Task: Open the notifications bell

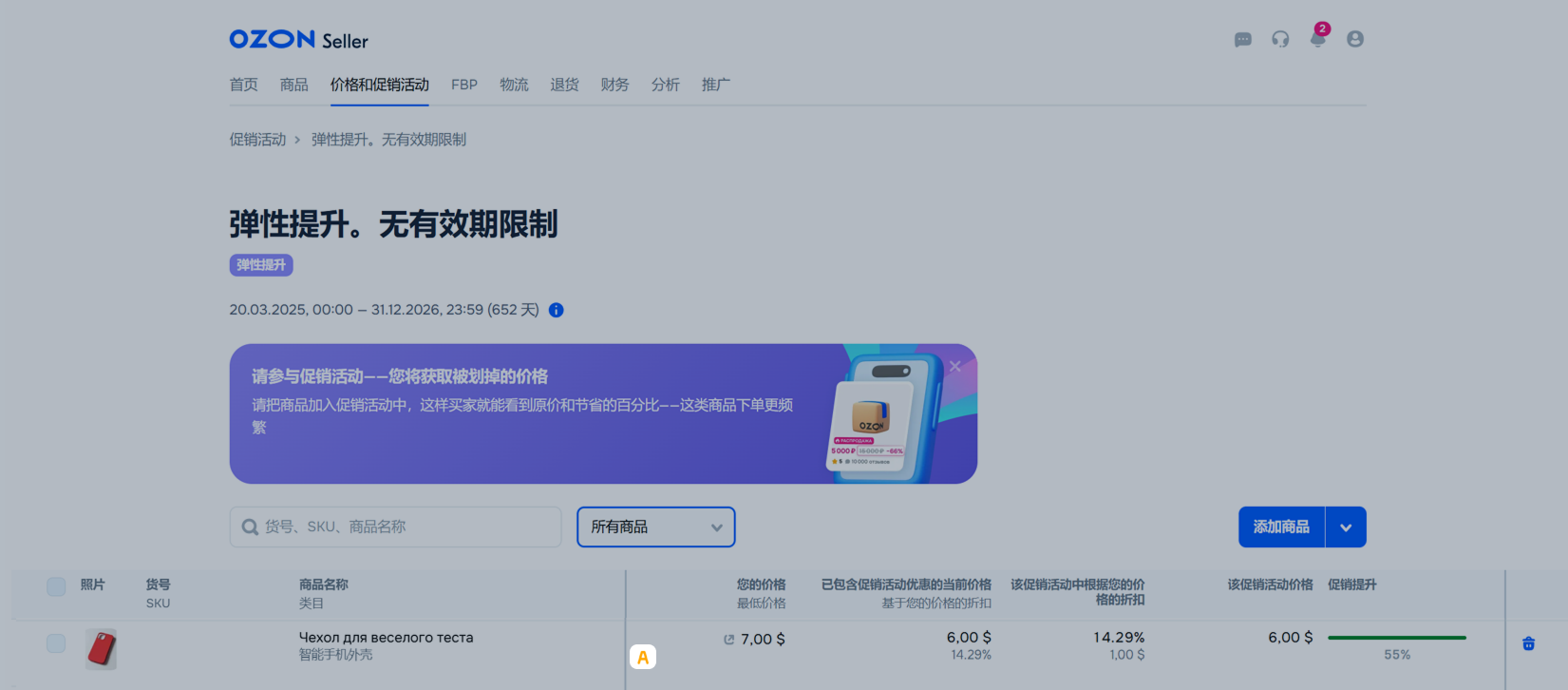Action: click(x=1317, y=40)
